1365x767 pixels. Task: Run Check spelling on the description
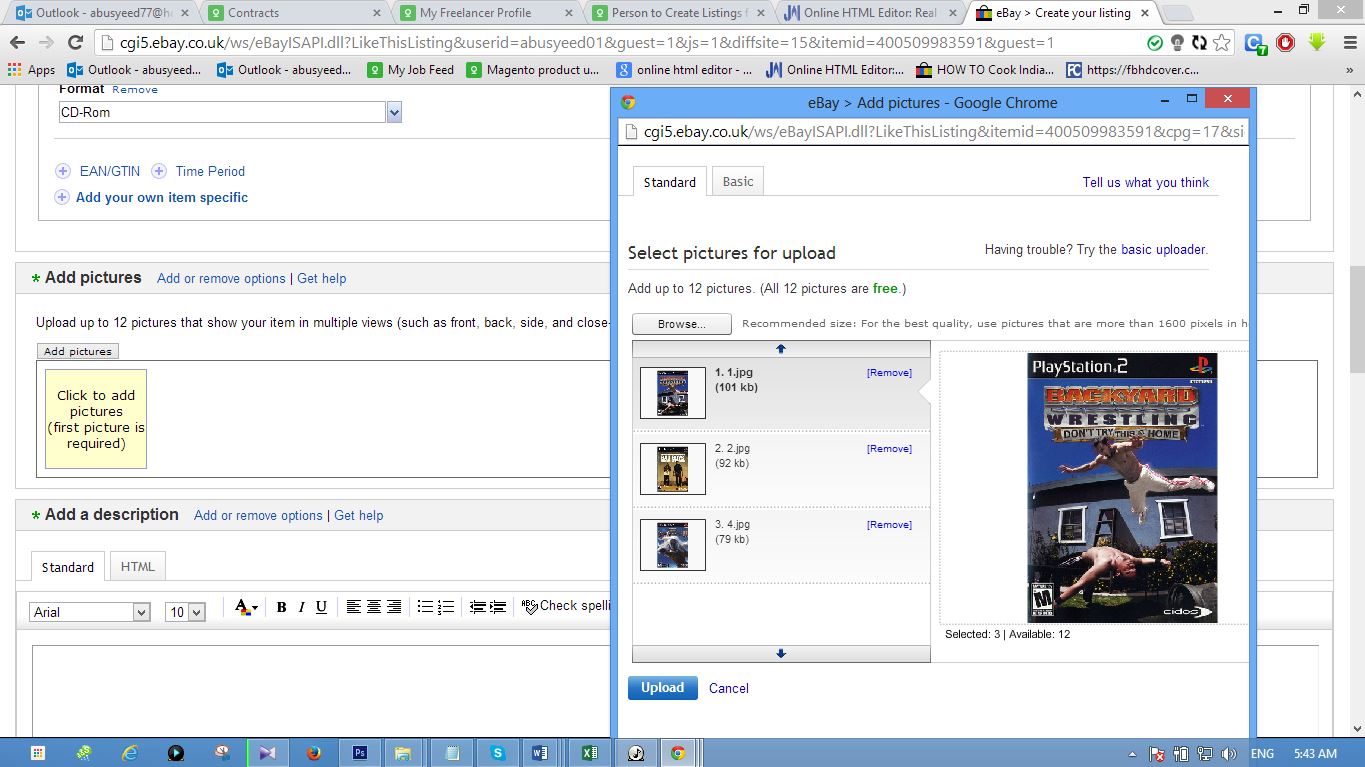568,606
